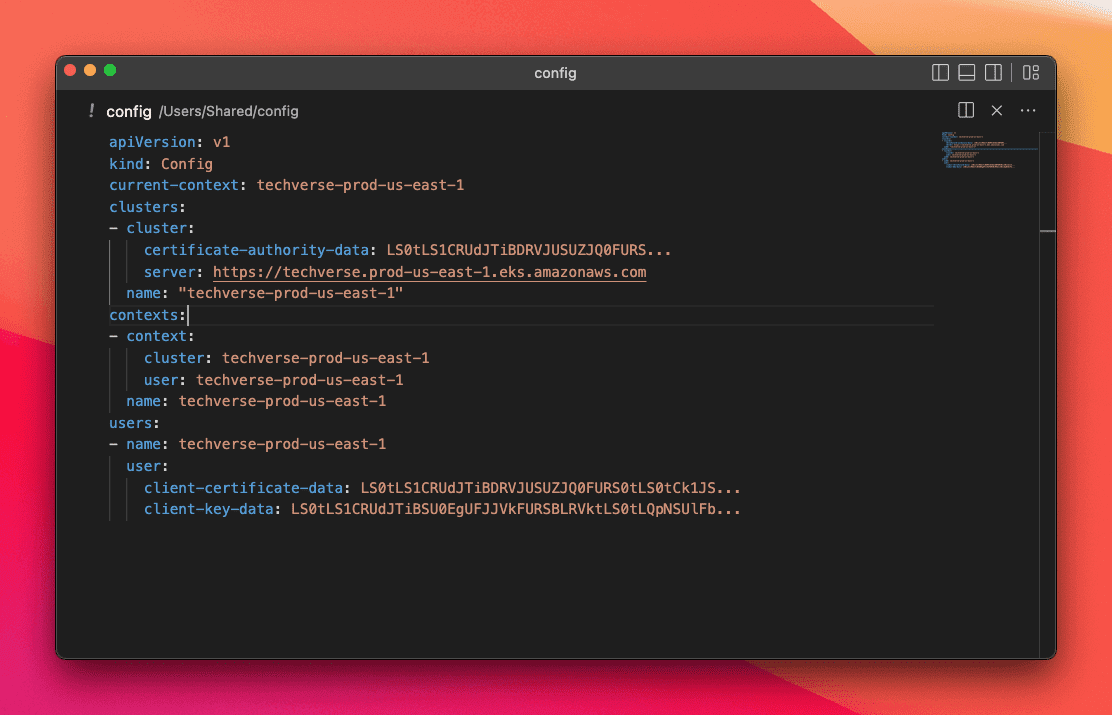The height and width of the screenshot is (715, 1112).
Task: Toggle the left dock panel
Action: [x=940, y=72]
